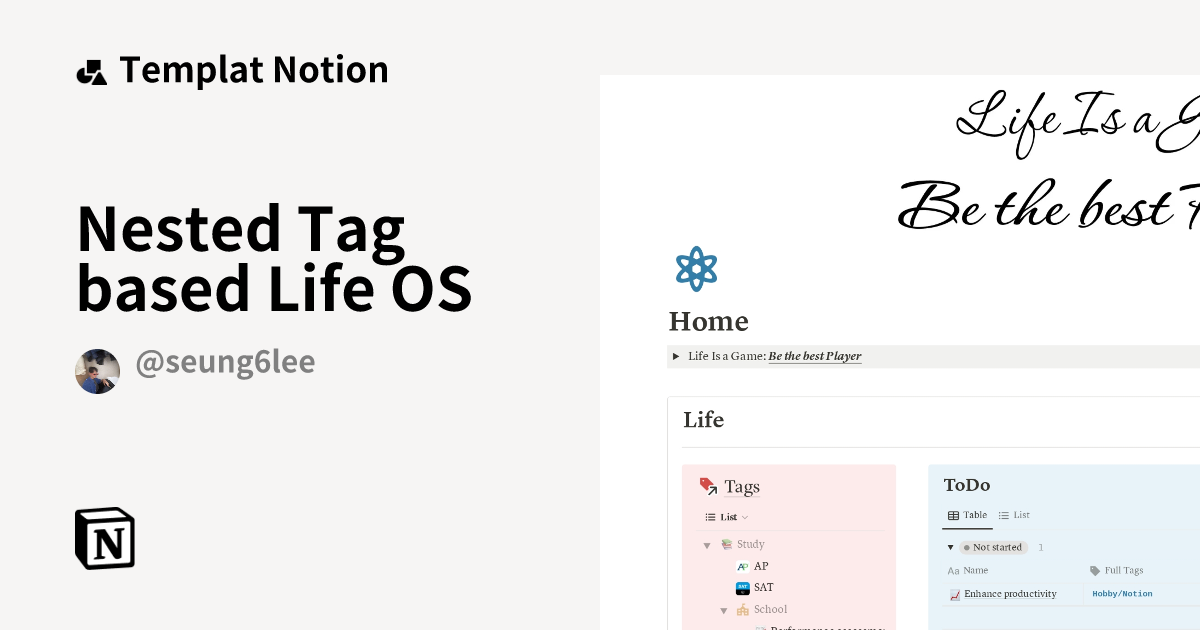The image size is (1200, 630).
Task: Switch to the List tab in ToDo
Action: [1014, 515]
